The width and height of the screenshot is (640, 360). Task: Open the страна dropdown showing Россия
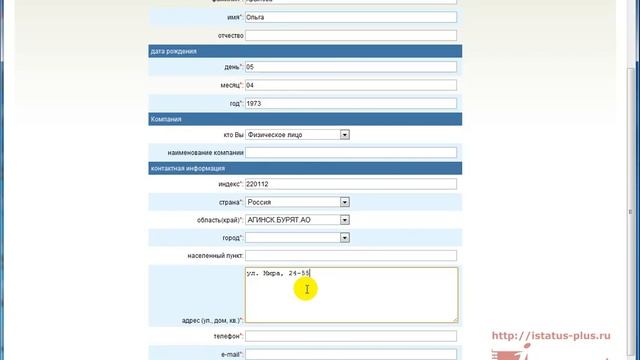(297, 202)
